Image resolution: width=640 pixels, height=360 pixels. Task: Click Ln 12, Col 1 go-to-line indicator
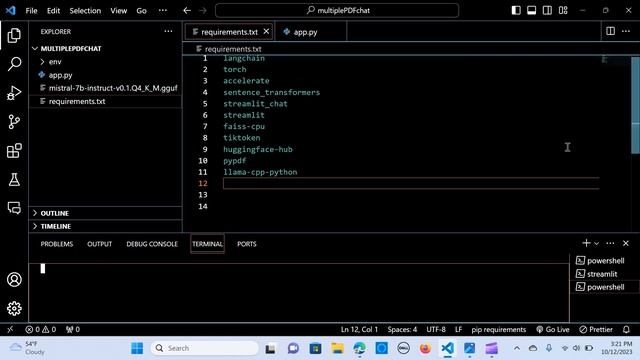tap(359, 329)
